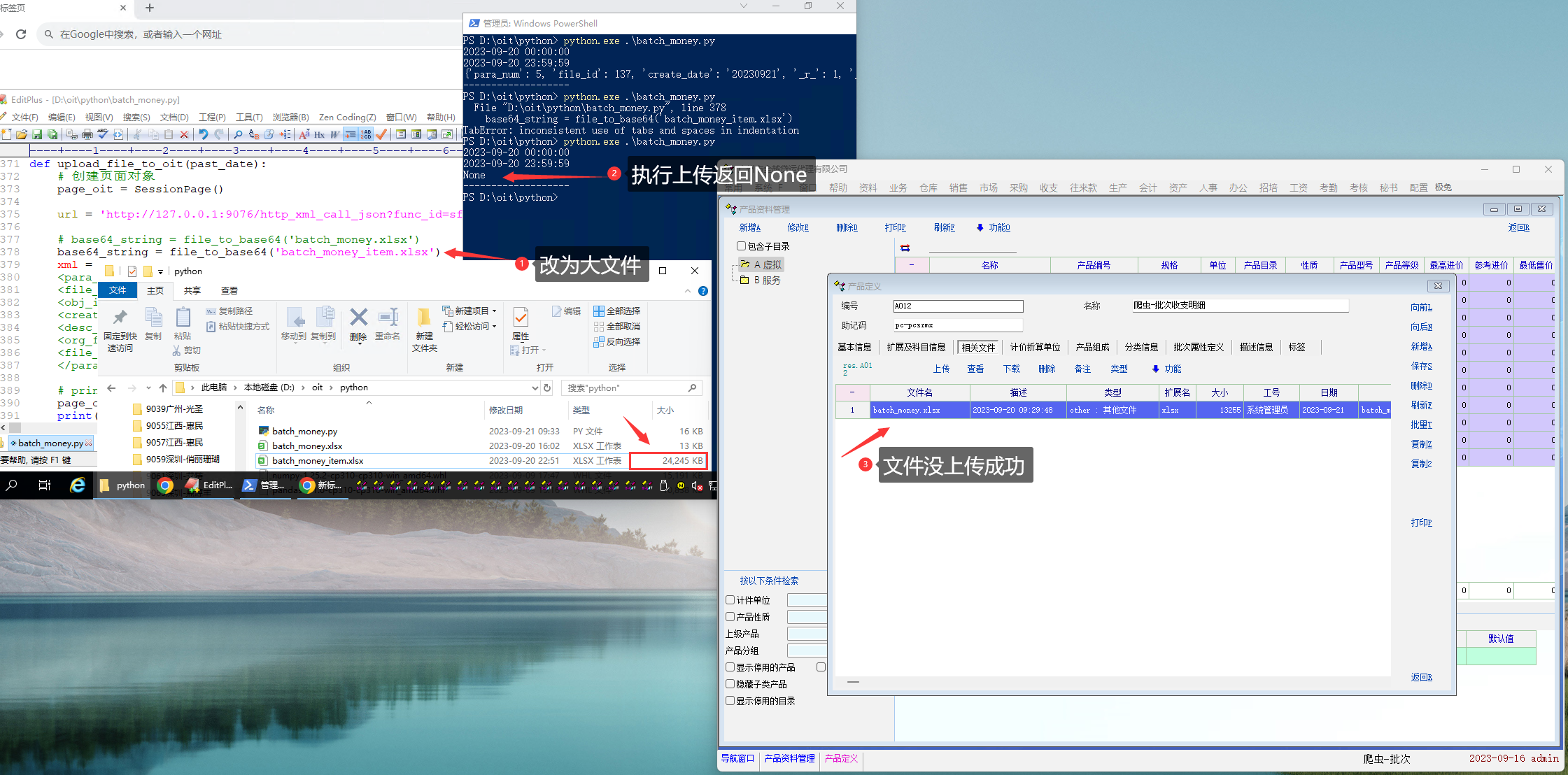Enable the 计件单位 checkbox

(730, 600)
